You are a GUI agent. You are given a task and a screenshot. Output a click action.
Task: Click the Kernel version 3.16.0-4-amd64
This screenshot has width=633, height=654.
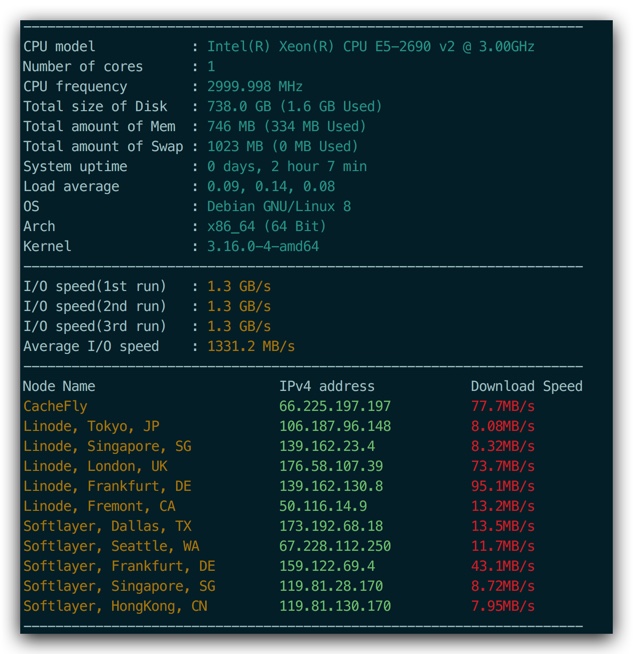click(x=263, y=246)
